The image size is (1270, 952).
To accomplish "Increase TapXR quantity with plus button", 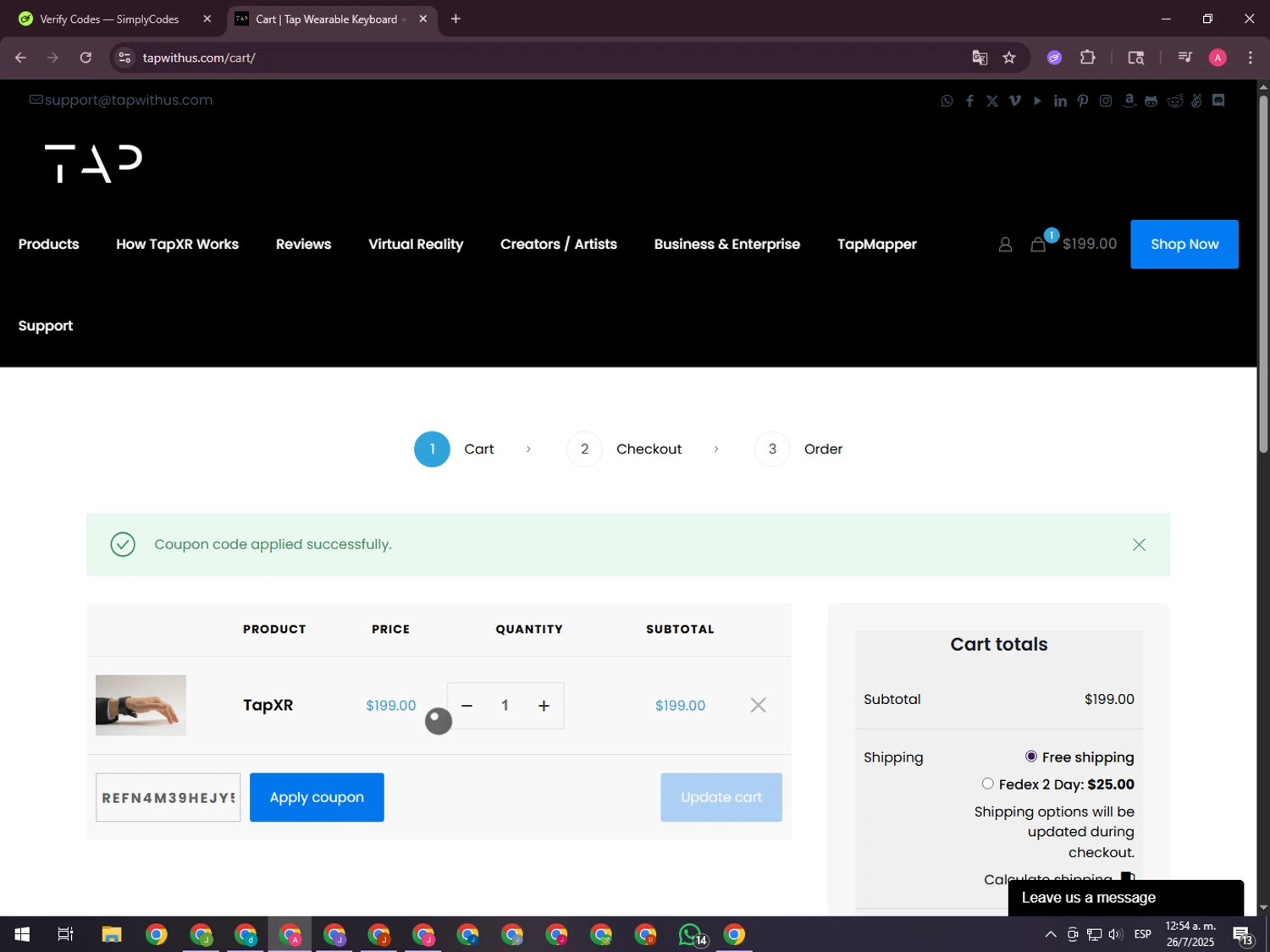I will [x=544, y=706].
